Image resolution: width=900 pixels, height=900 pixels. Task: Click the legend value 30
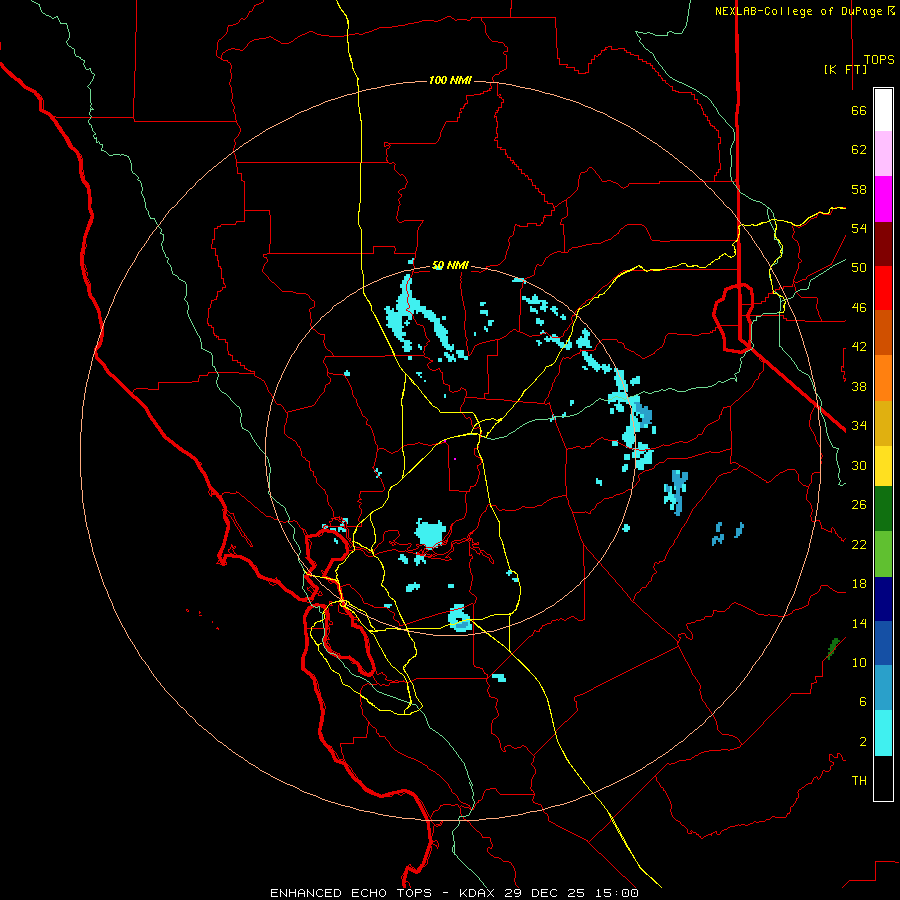(859, 465)
